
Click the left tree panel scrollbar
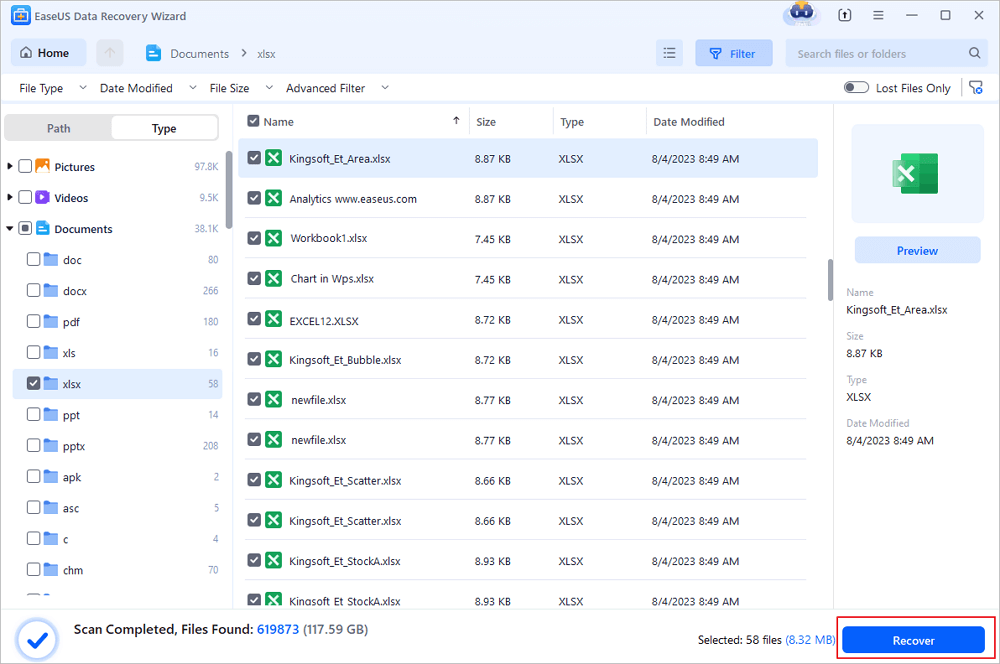[x=228, y=189]
